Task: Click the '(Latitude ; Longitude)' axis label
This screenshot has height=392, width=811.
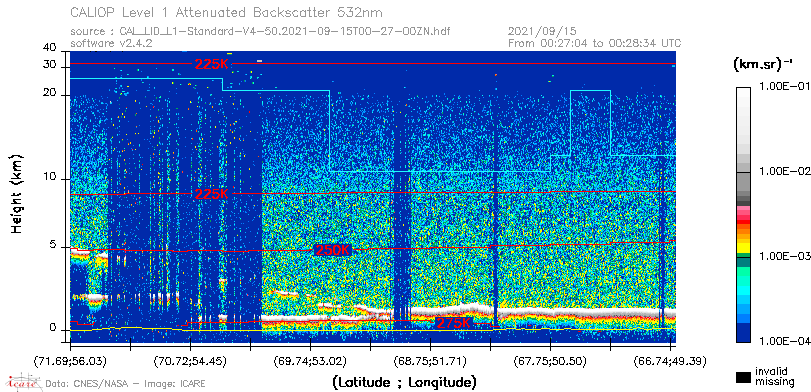Action: [404, 383]
